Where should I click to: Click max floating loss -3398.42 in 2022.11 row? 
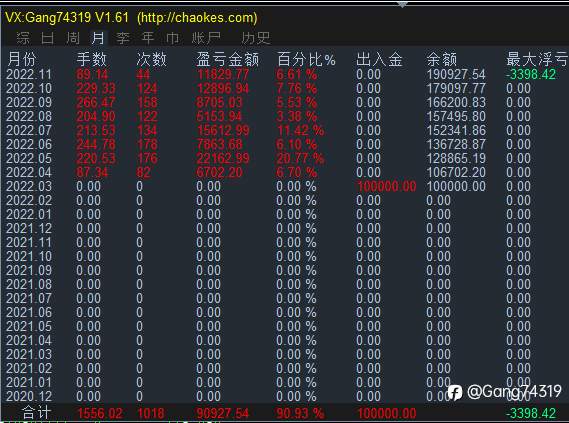pos(531,74)
